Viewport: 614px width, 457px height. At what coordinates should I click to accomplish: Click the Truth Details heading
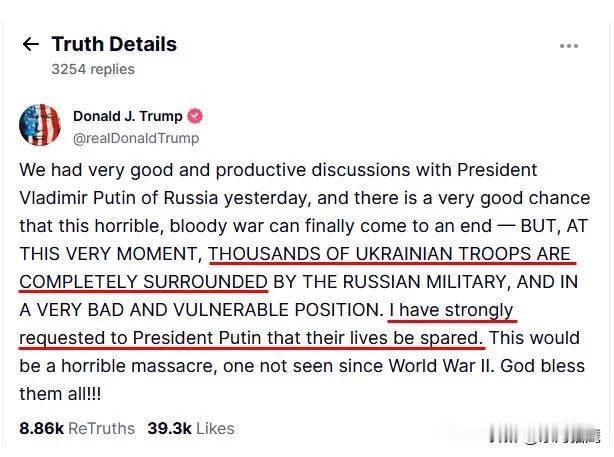point(114,45)
